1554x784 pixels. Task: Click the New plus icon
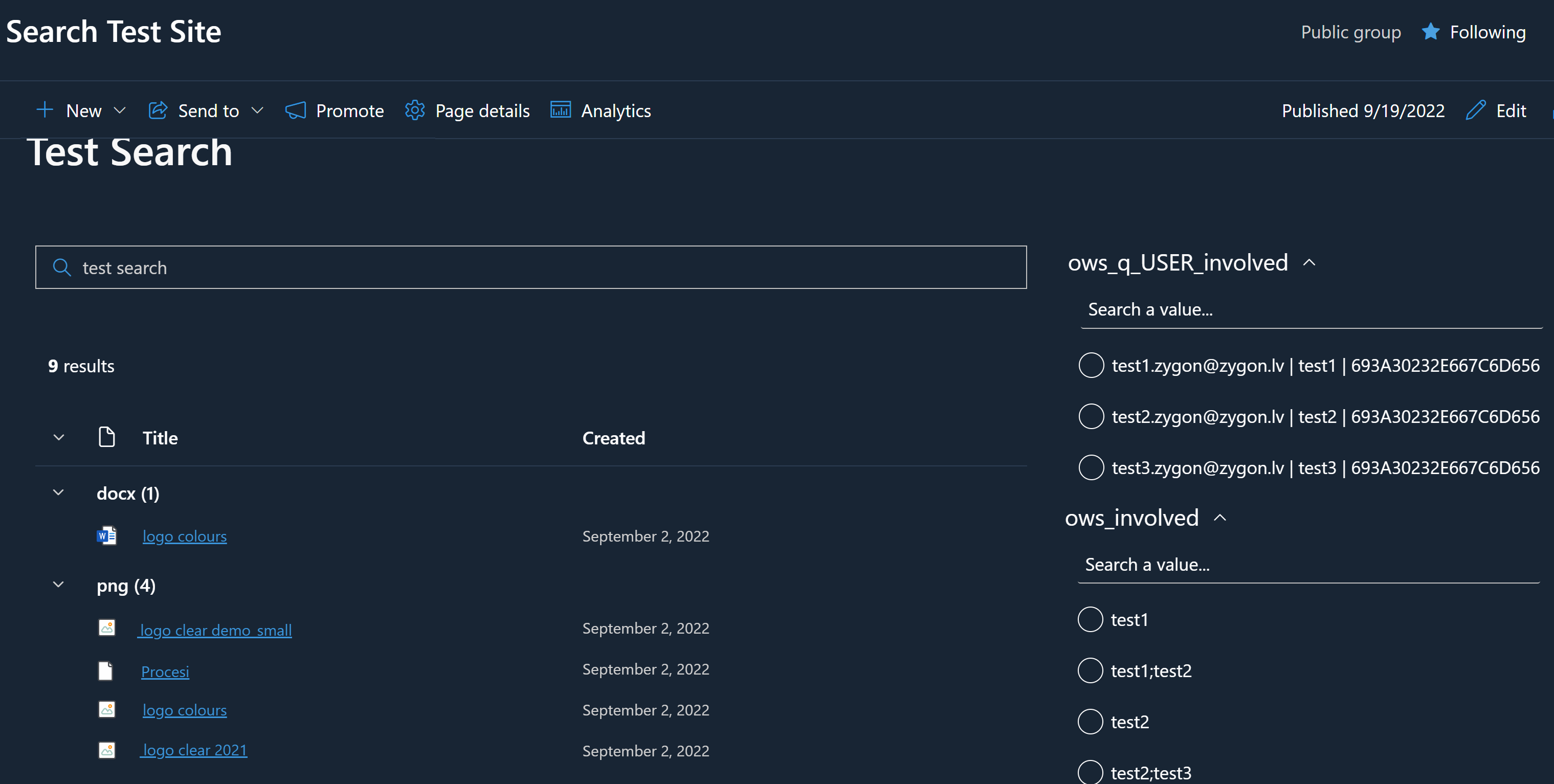click(x=45, y=110)
